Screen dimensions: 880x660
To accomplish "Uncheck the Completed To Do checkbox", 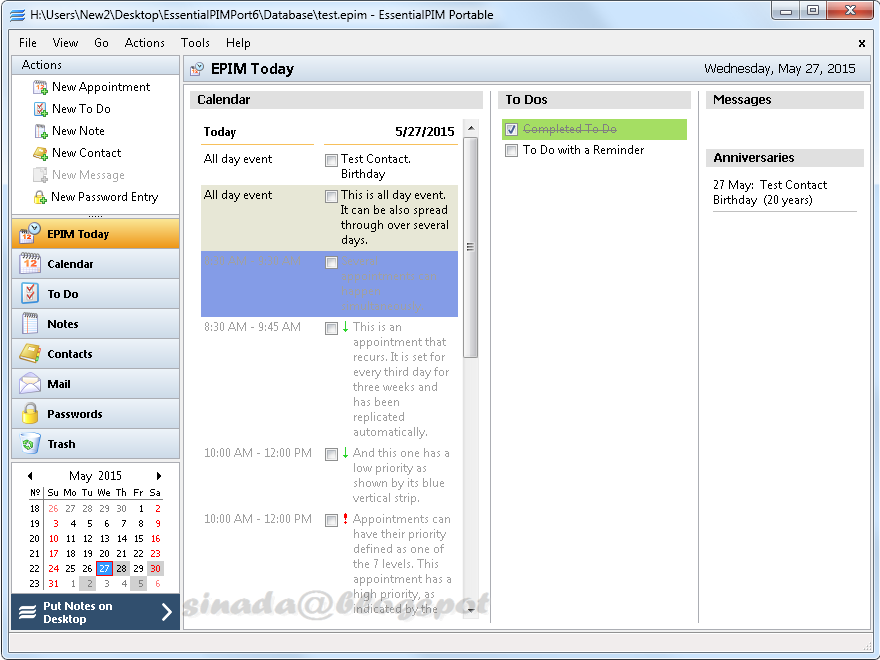I will [x=511, y=130].
